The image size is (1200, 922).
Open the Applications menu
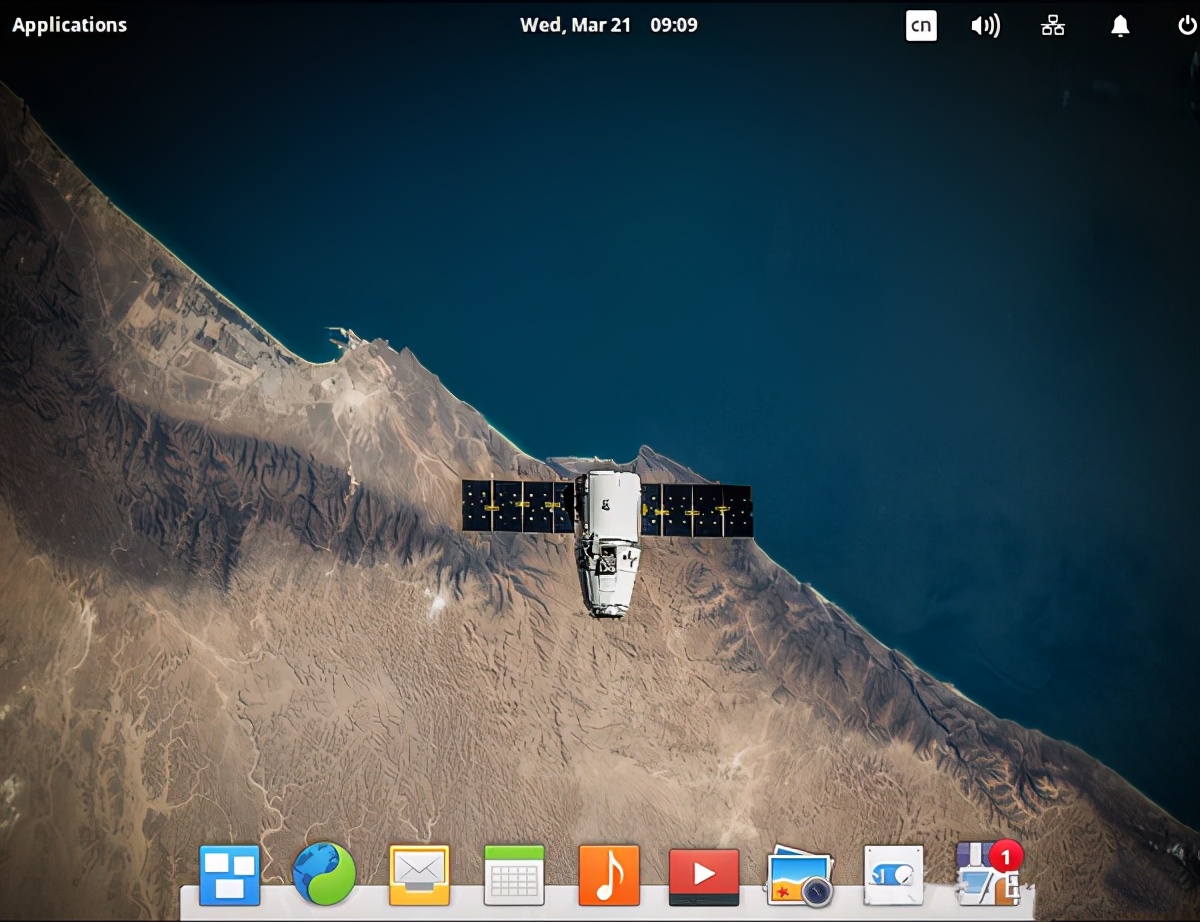tap(67, 24)
